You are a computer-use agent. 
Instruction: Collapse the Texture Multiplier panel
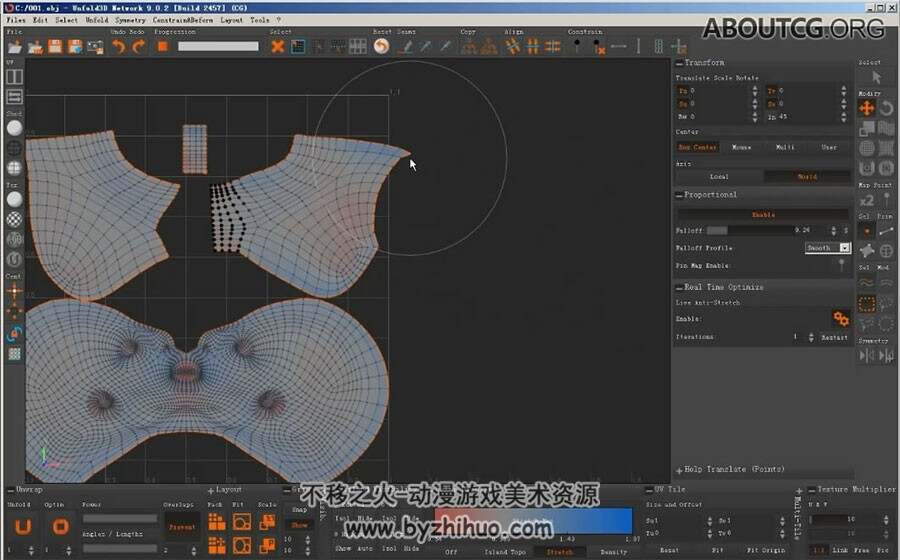[x=812, y=490]
